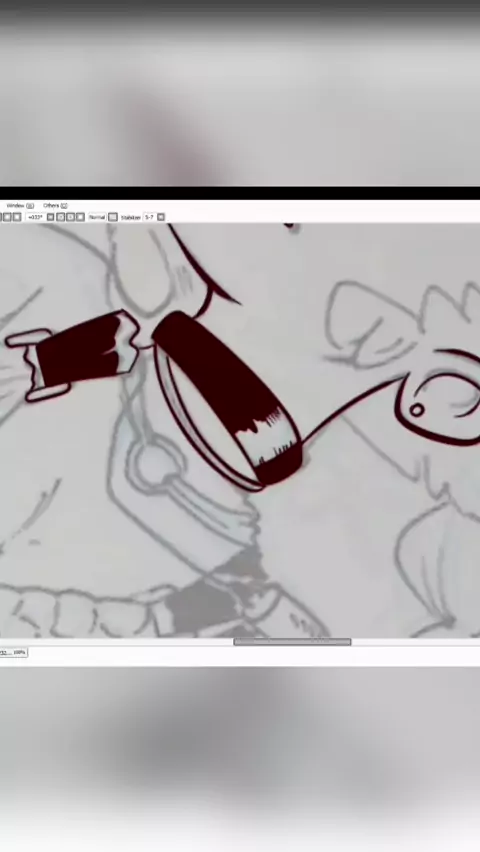
Task: Click the Stabilizer S-7 value box
Action: [x=149, y=217]
